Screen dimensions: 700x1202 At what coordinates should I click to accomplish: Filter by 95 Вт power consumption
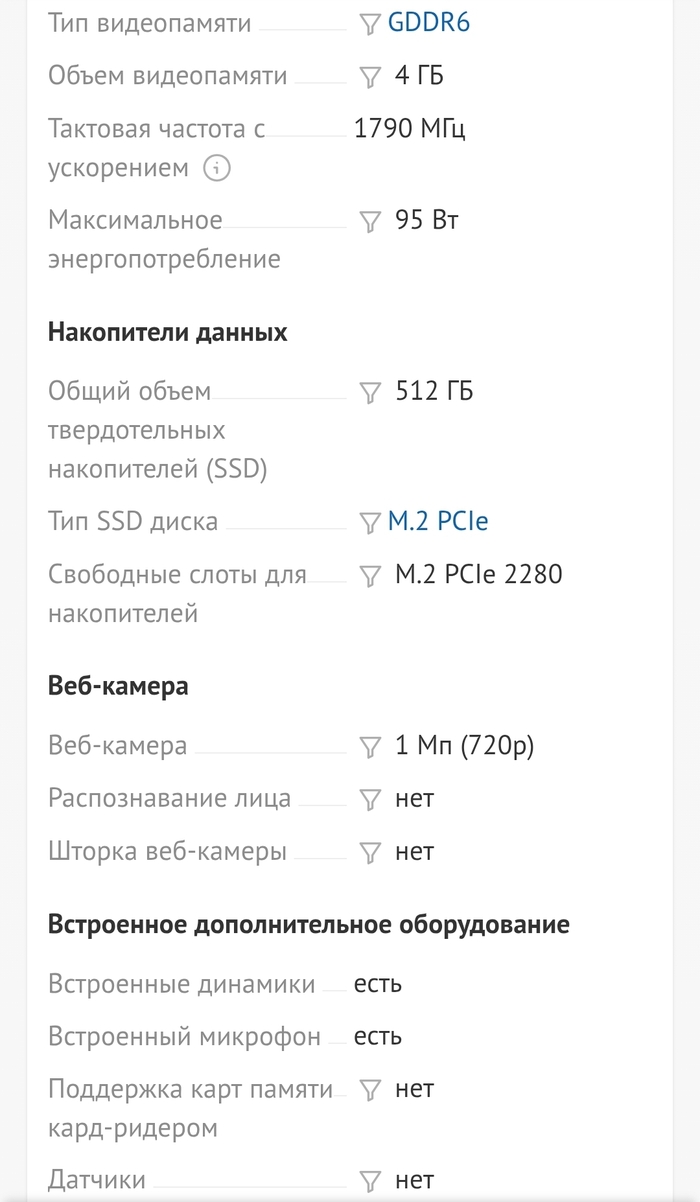(x=370, y=221)
